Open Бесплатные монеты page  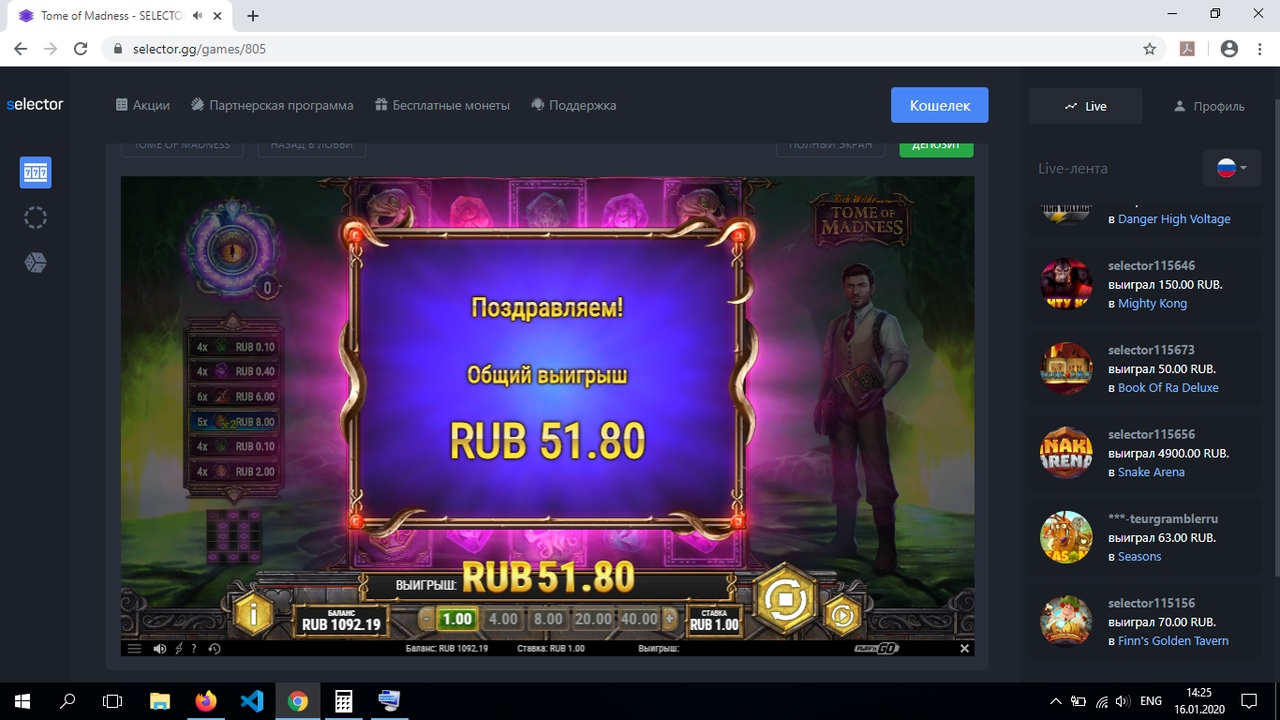click(442, 105)
